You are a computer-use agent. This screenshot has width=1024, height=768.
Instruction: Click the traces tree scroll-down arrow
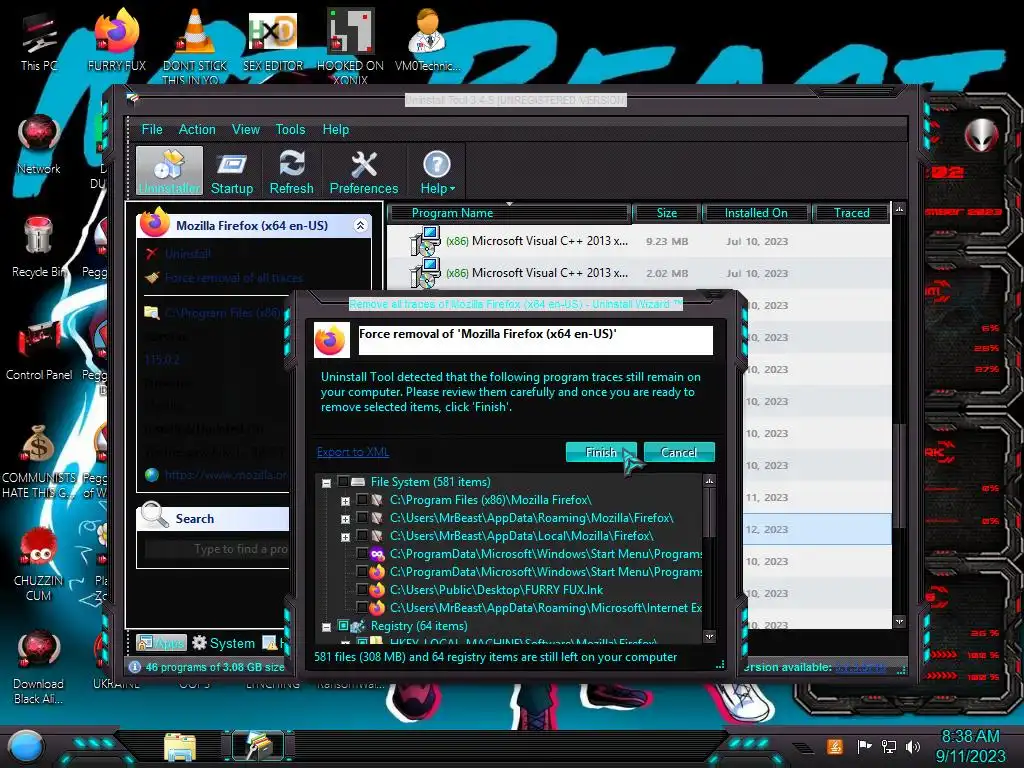pos(709,635)
